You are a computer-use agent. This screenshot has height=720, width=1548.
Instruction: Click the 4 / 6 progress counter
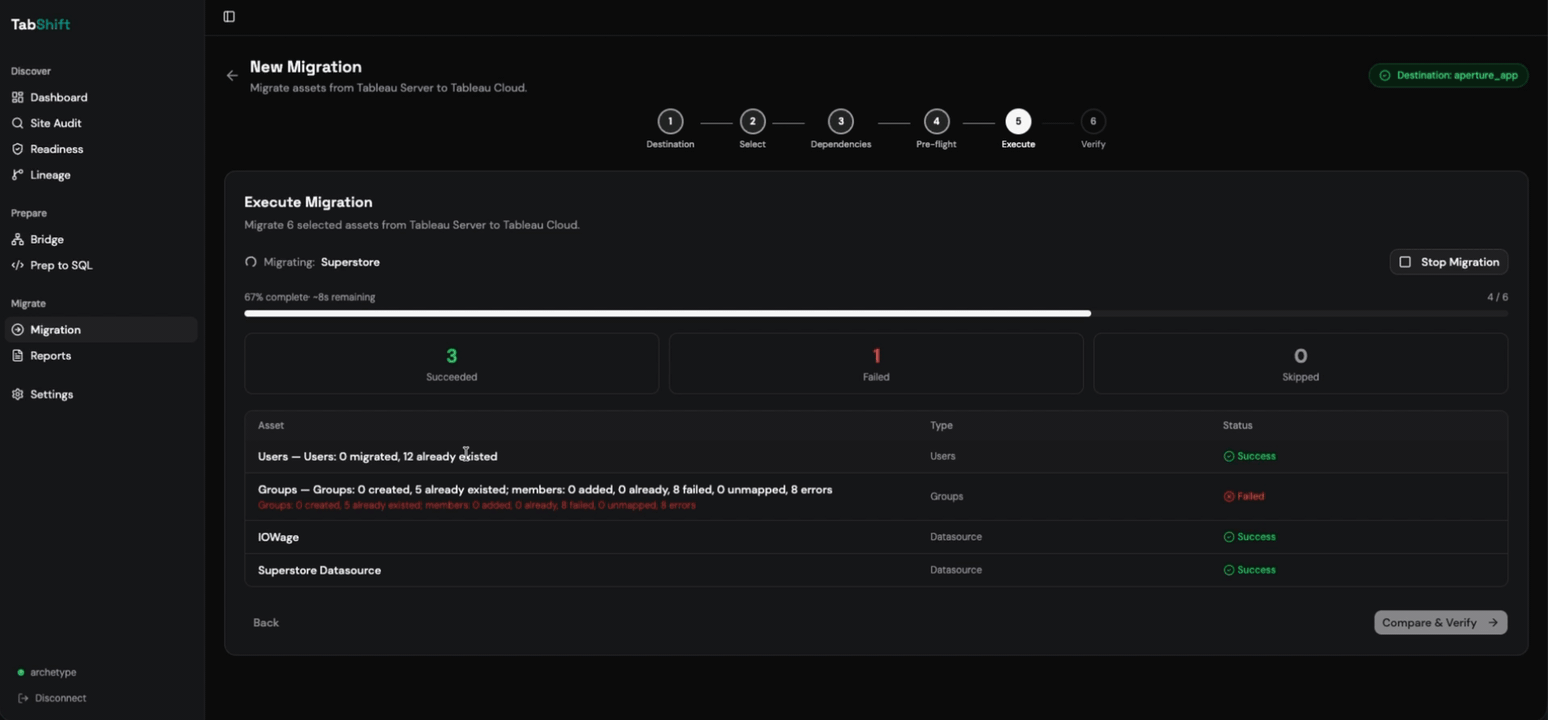click(x=1497, y=297)
